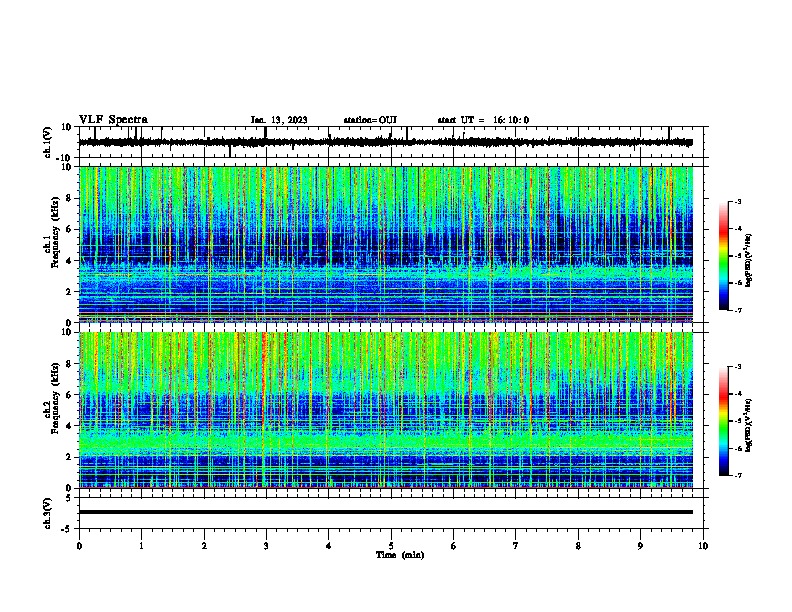Click the "6" kHz tick on ch.2 frequency axis
Image resolution: width=792 pixels, height=612 pixels.
pyautogui.click(x=70, y=394)
